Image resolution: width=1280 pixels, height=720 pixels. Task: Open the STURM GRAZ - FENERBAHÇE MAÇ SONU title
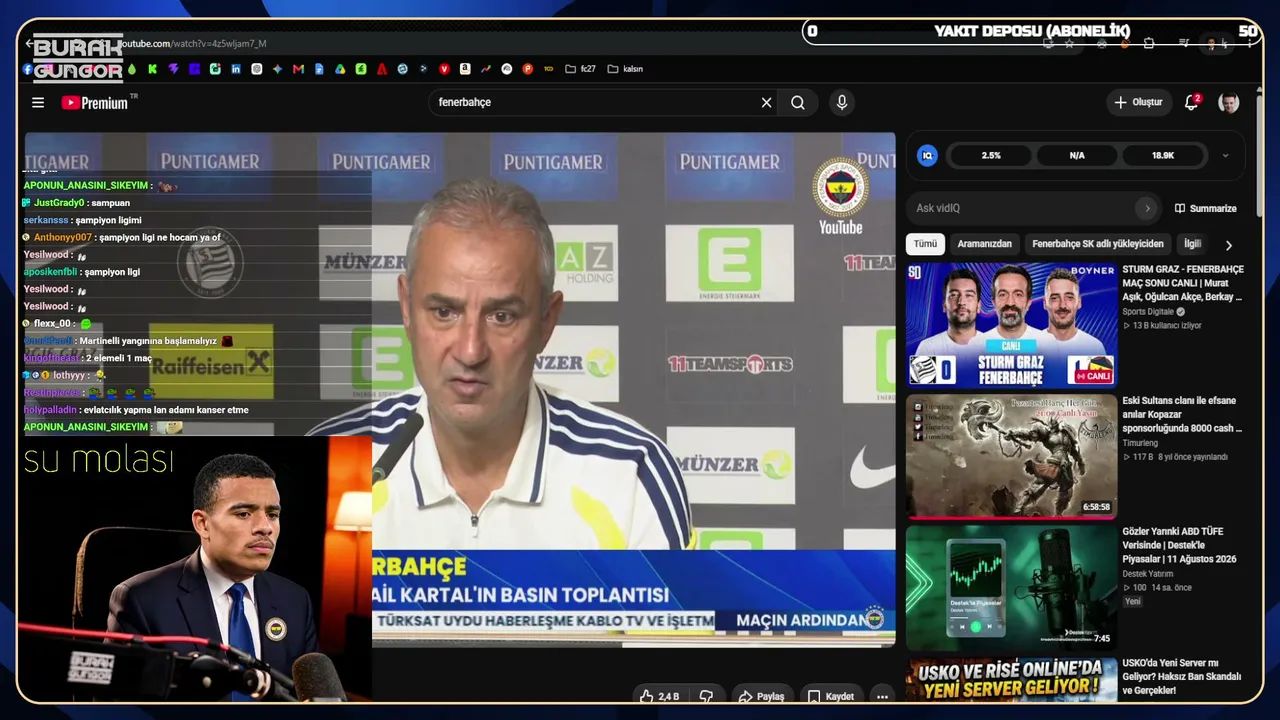click(x=1183, y=283)
